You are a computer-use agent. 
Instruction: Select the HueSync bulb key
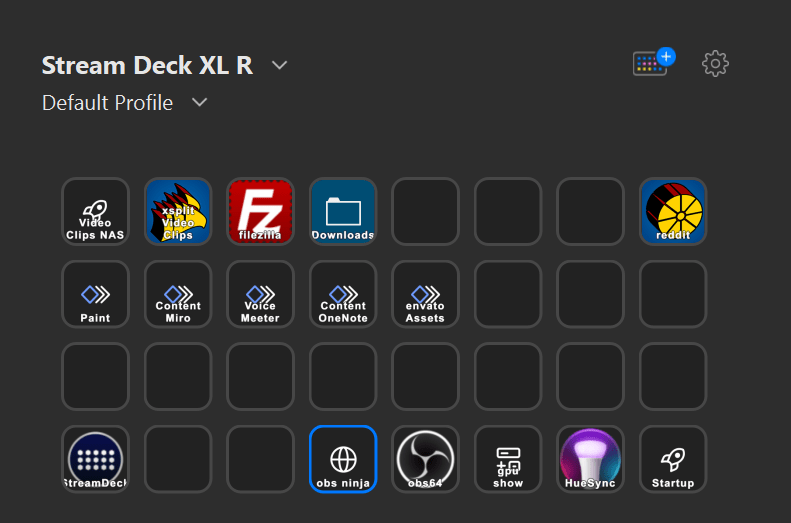tap(590, 459)
